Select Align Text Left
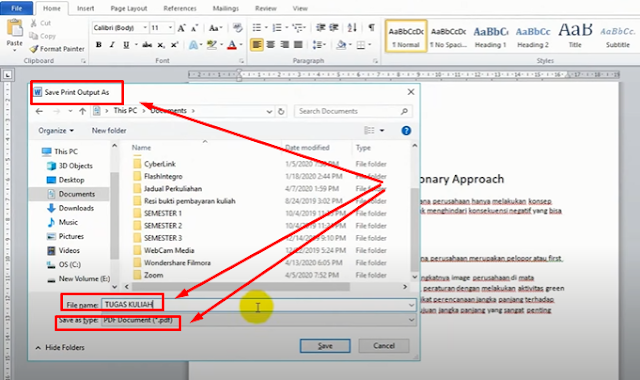This screenshot has height=380, width=640. (257, 44)
